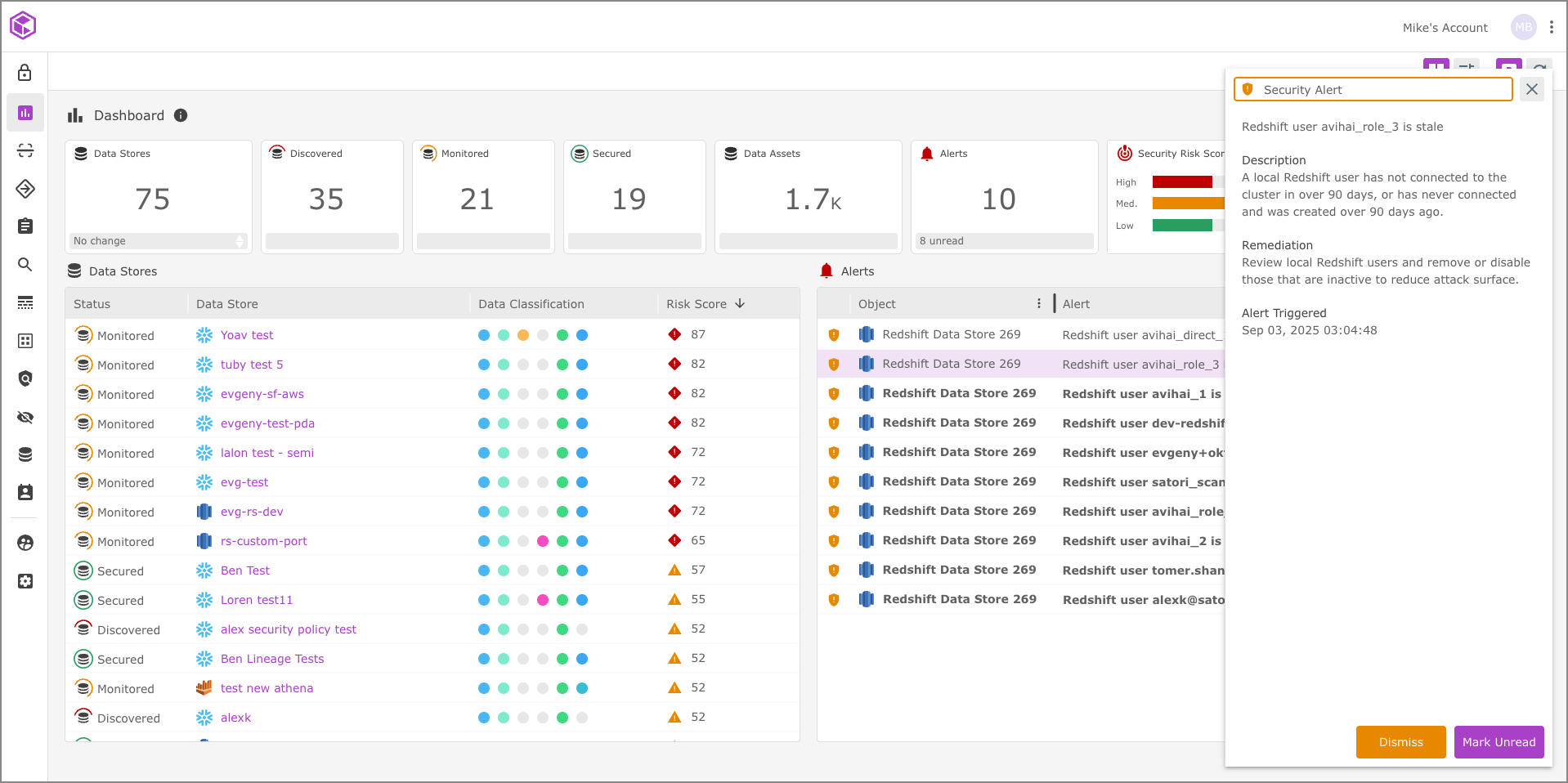
Task: Open the database stack sidebar icon
Action: 25,454
